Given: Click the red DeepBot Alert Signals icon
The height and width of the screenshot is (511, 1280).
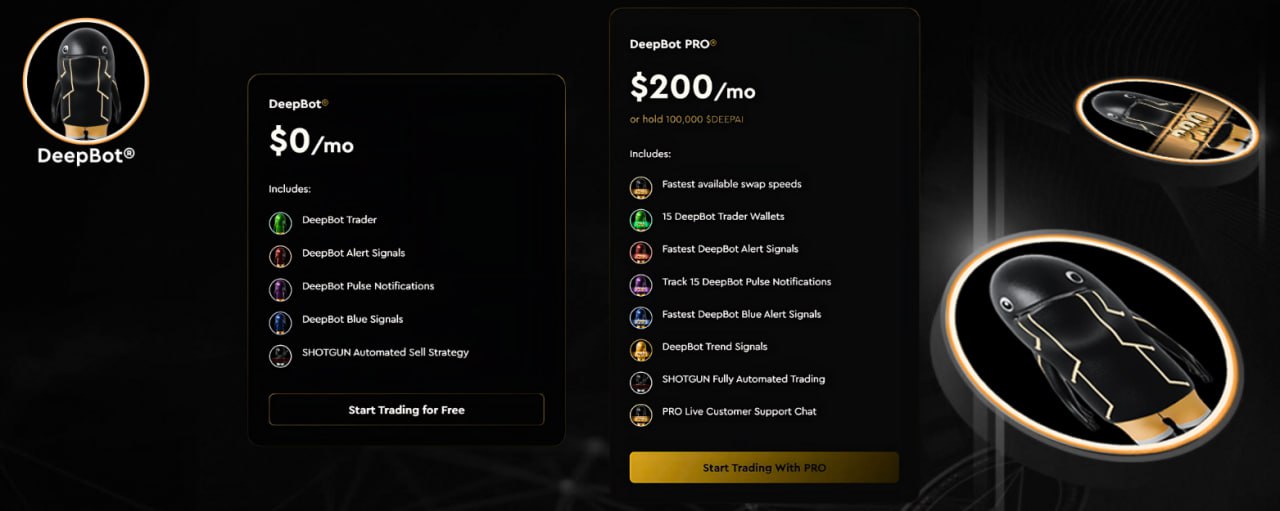Looking at the screenshot, I should [x=280, y=256].
